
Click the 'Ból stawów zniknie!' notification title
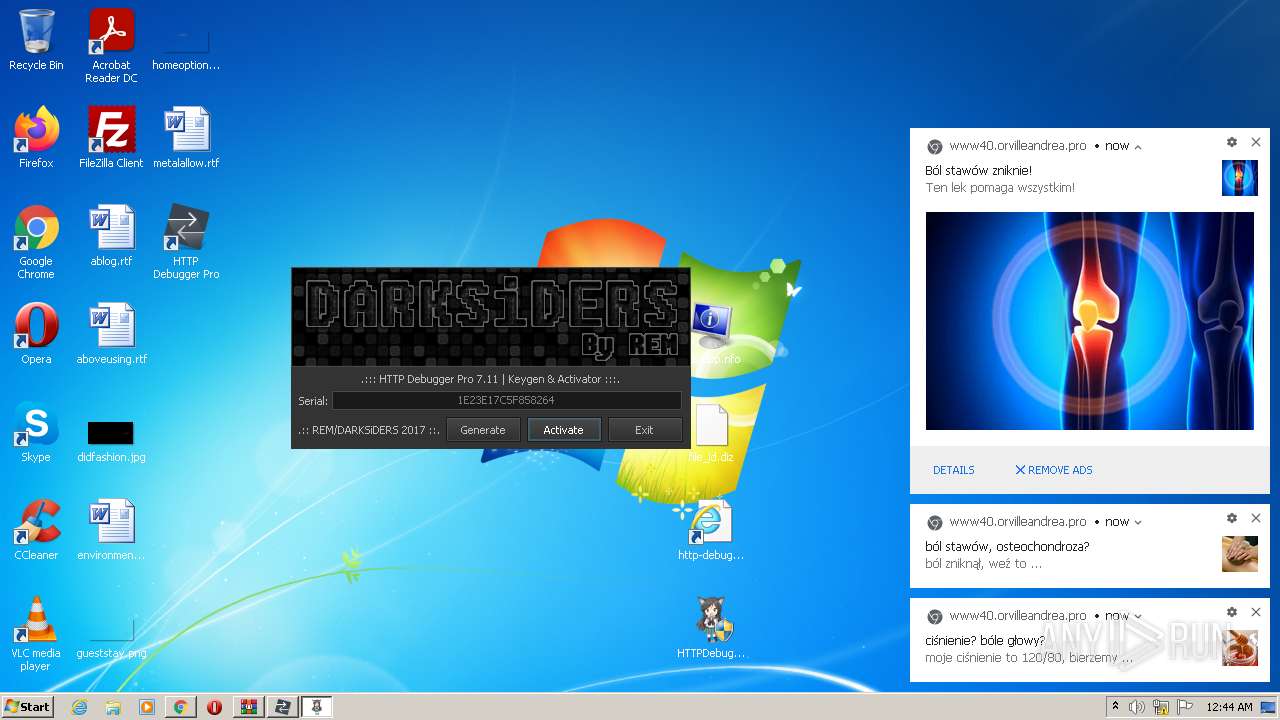[979, 171]
